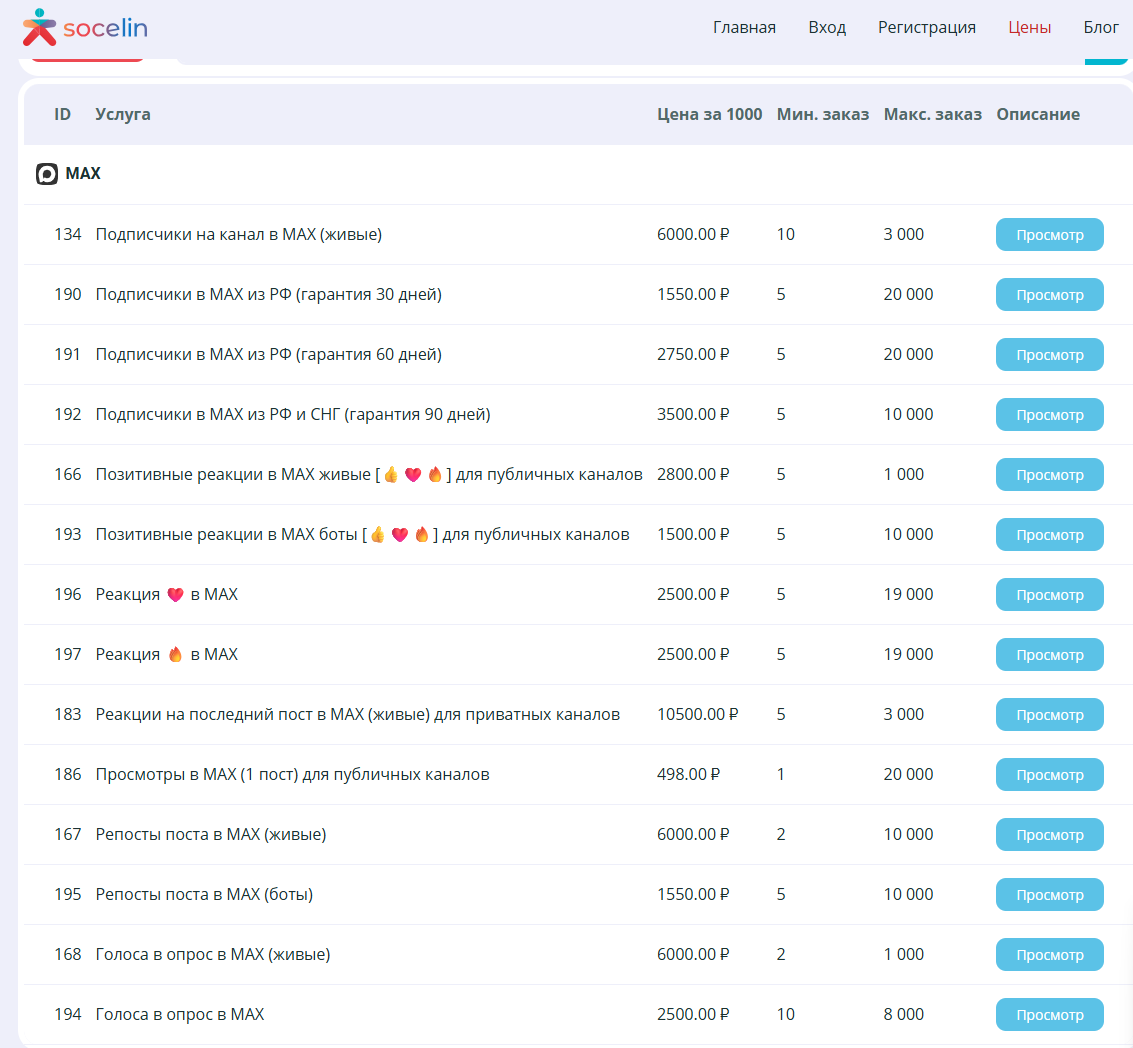Screen dimensions: 1133x1048
Task: Open Просмотр for service 183
Action: pos(1049,715)
